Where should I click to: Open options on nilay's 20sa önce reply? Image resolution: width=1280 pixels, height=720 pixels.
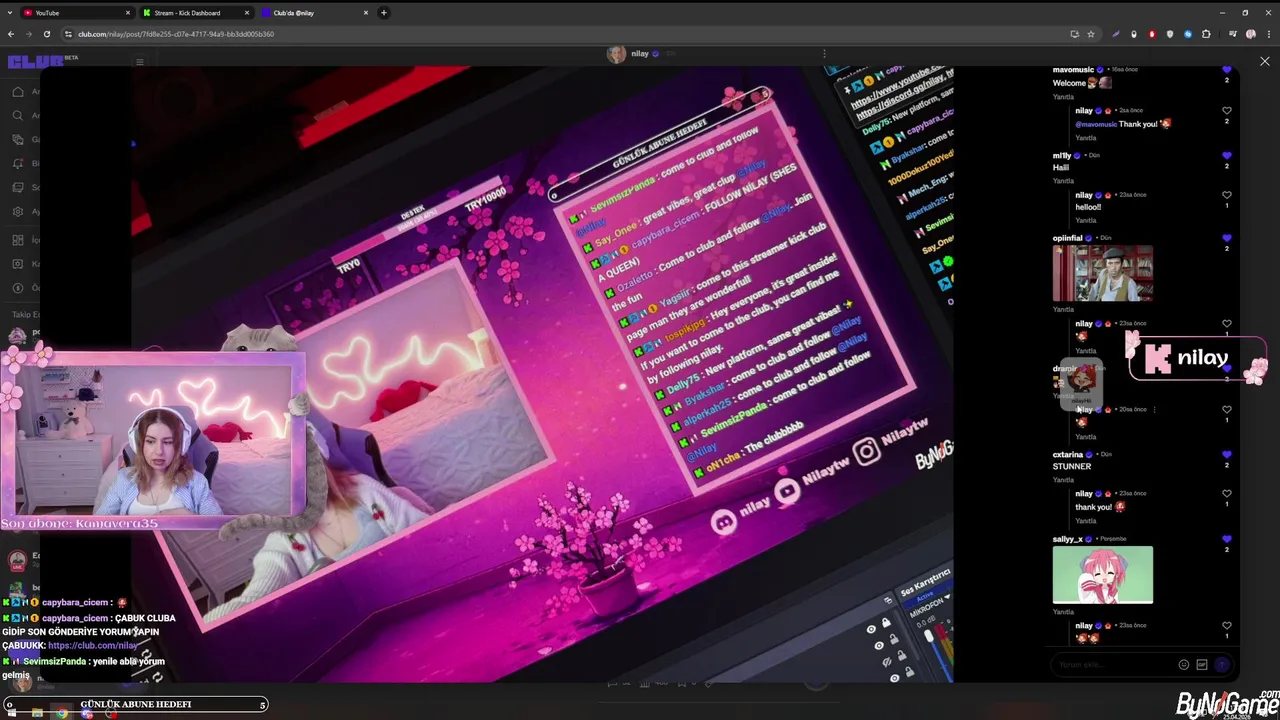[x=1155, y=410]
